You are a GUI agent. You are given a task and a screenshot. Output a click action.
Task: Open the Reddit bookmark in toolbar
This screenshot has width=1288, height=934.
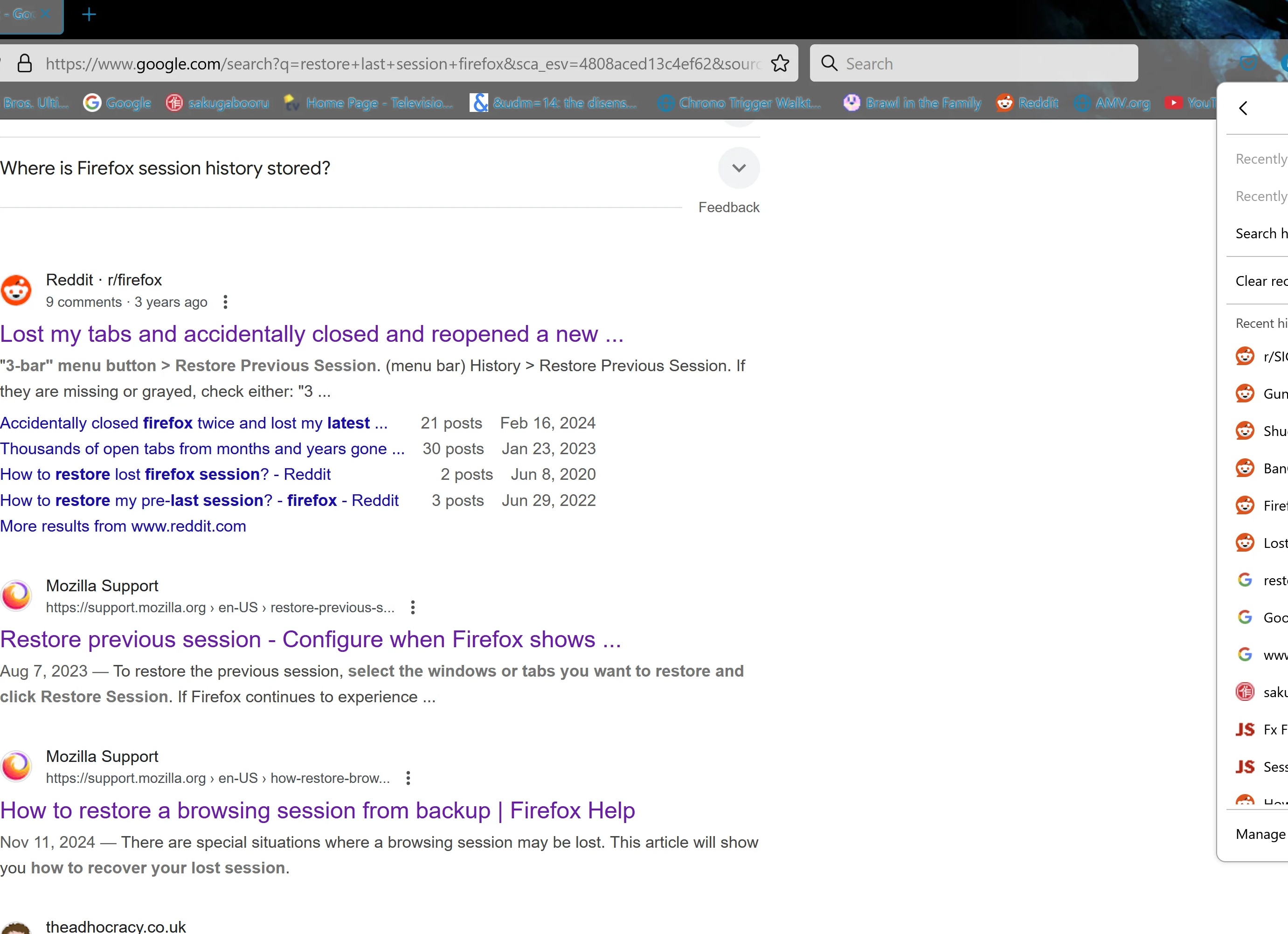click(x=1027, y=103)
